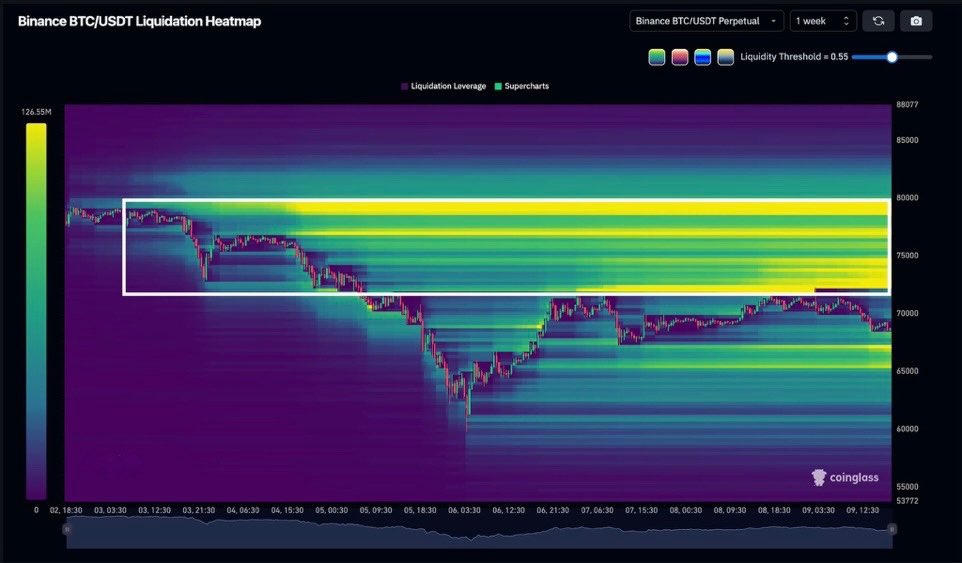Click the range navigator mini chart area

pos(479,532)
